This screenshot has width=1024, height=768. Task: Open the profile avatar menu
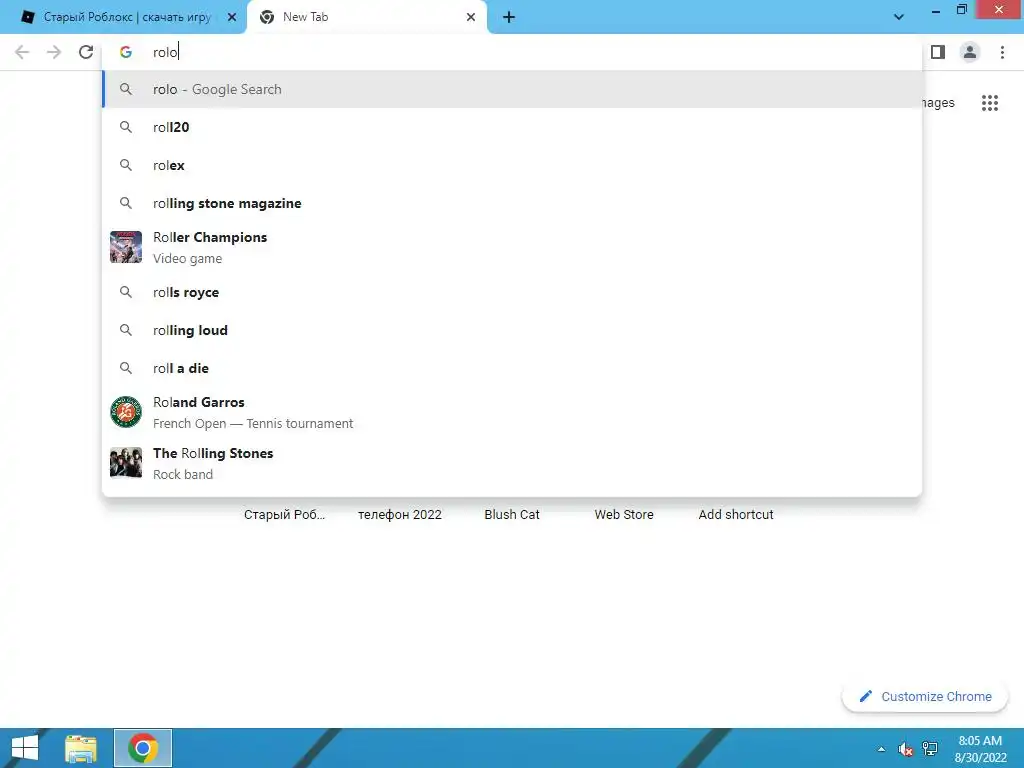(x=970, y=52)
